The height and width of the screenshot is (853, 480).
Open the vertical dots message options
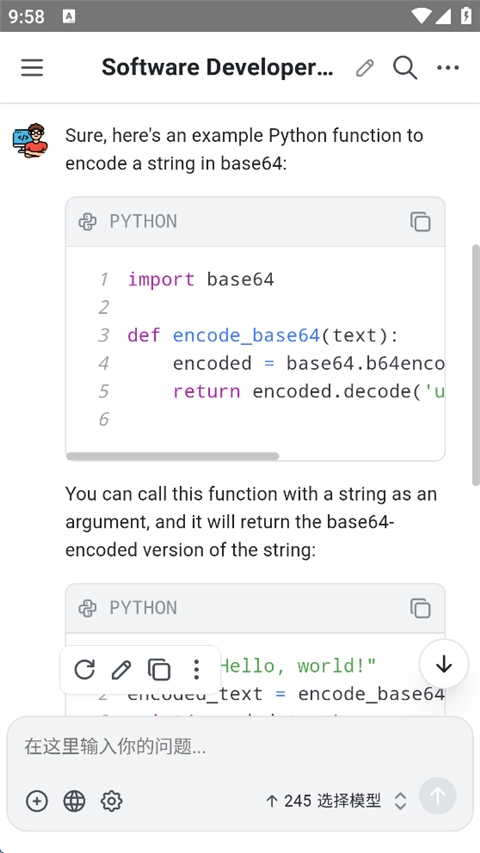(x=196, y=669)
